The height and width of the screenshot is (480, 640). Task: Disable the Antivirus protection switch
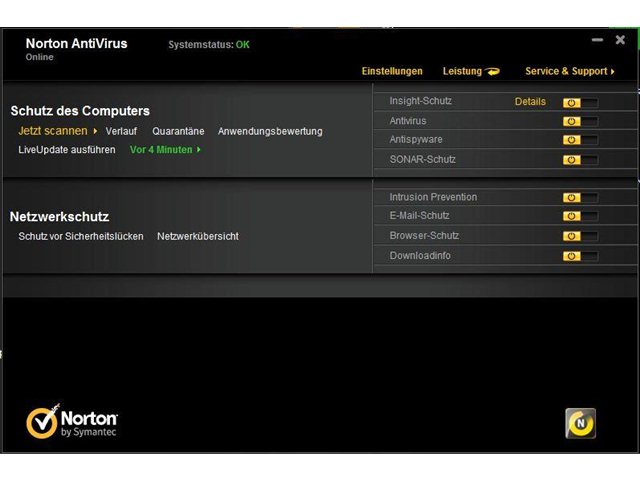click(579, 121)
